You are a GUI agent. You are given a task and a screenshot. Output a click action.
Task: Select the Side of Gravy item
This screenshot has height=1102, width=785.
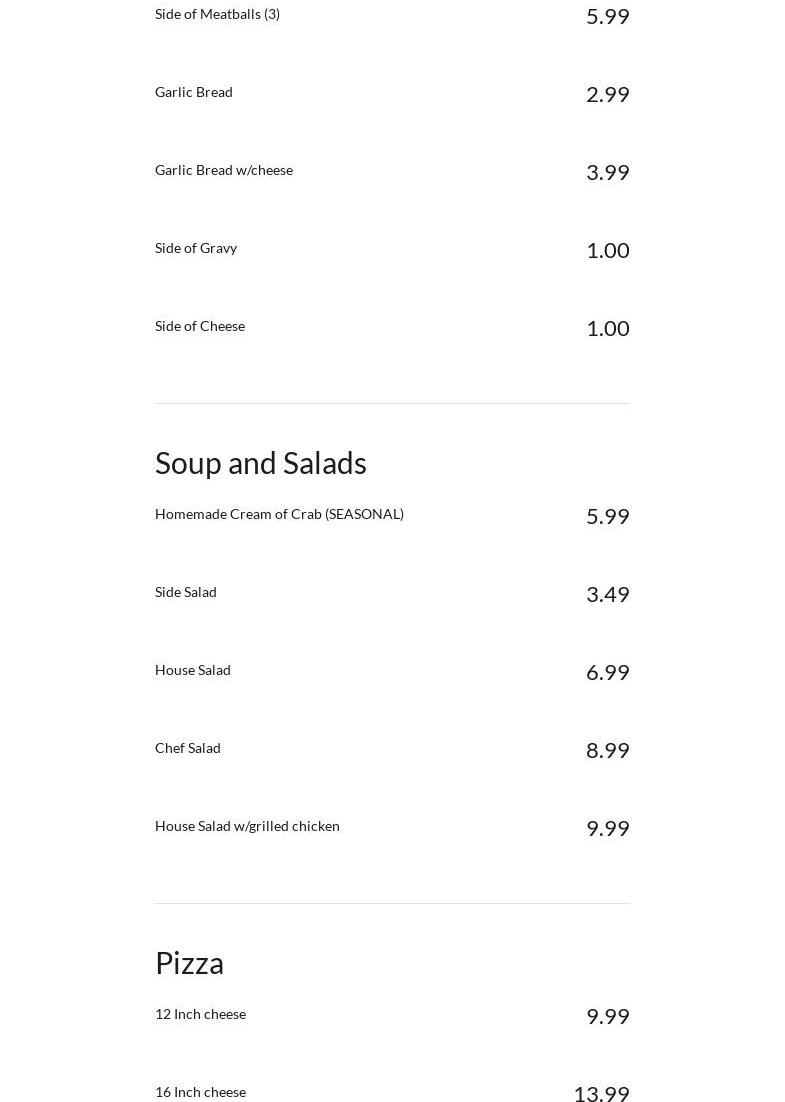point(196,248)
